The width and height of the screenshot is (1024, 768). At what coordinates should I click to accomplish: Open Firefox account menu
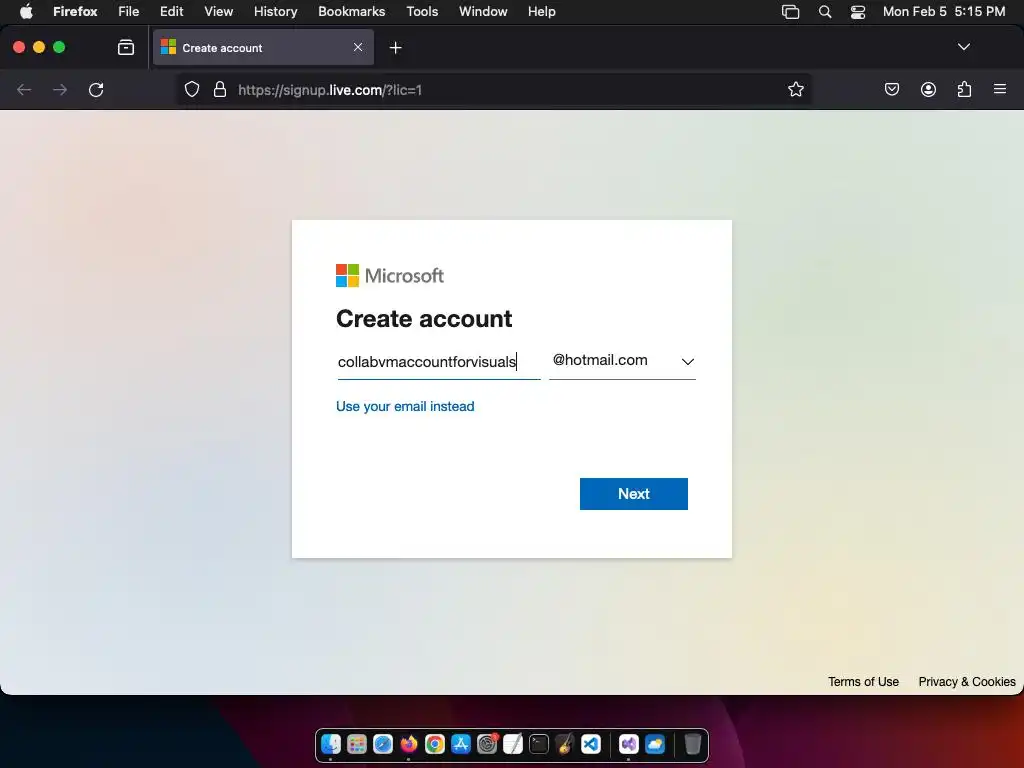tap(928, 89)
